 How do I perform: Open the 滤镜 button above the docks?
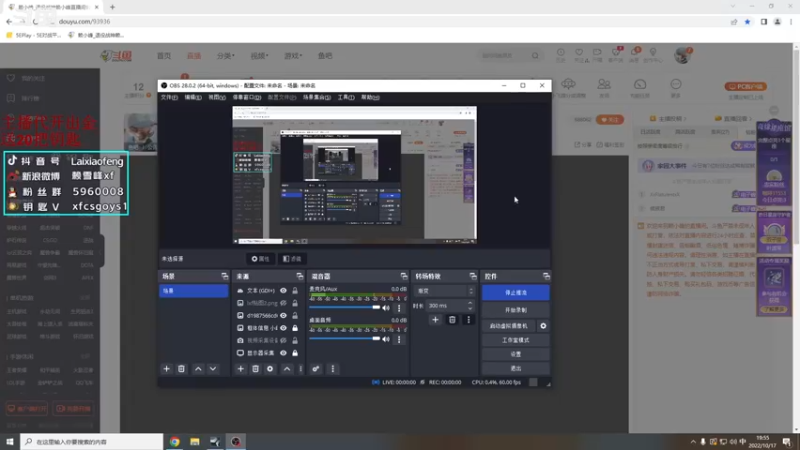(x=292, y=259)
